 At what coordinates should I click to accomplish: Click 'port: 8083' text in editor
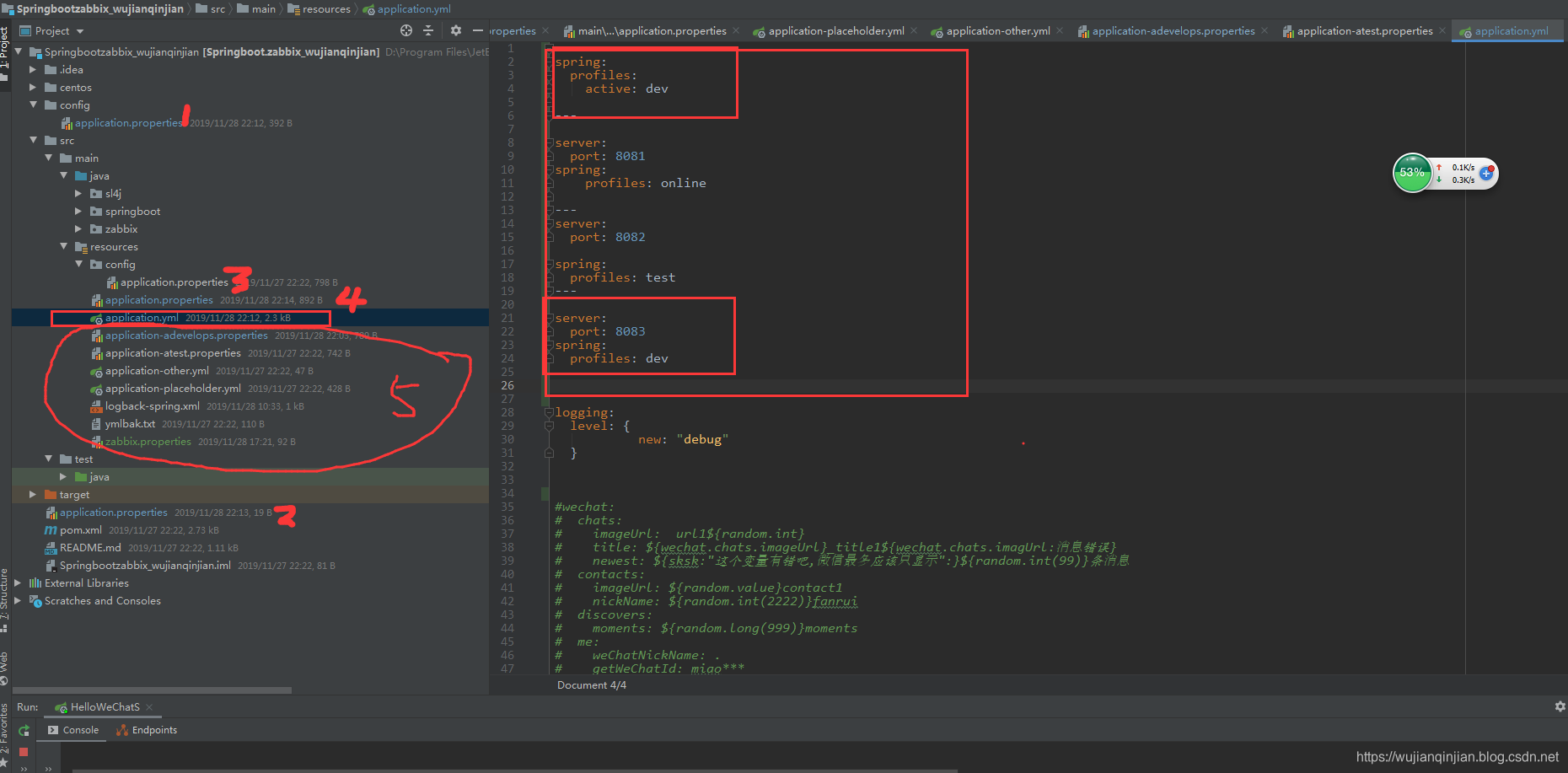coord(607,331)
